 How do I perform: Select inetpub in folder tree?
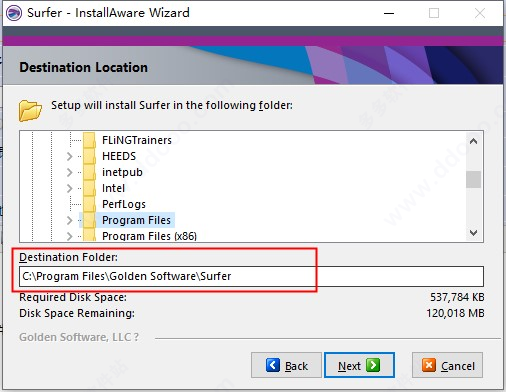pos(122,172)
